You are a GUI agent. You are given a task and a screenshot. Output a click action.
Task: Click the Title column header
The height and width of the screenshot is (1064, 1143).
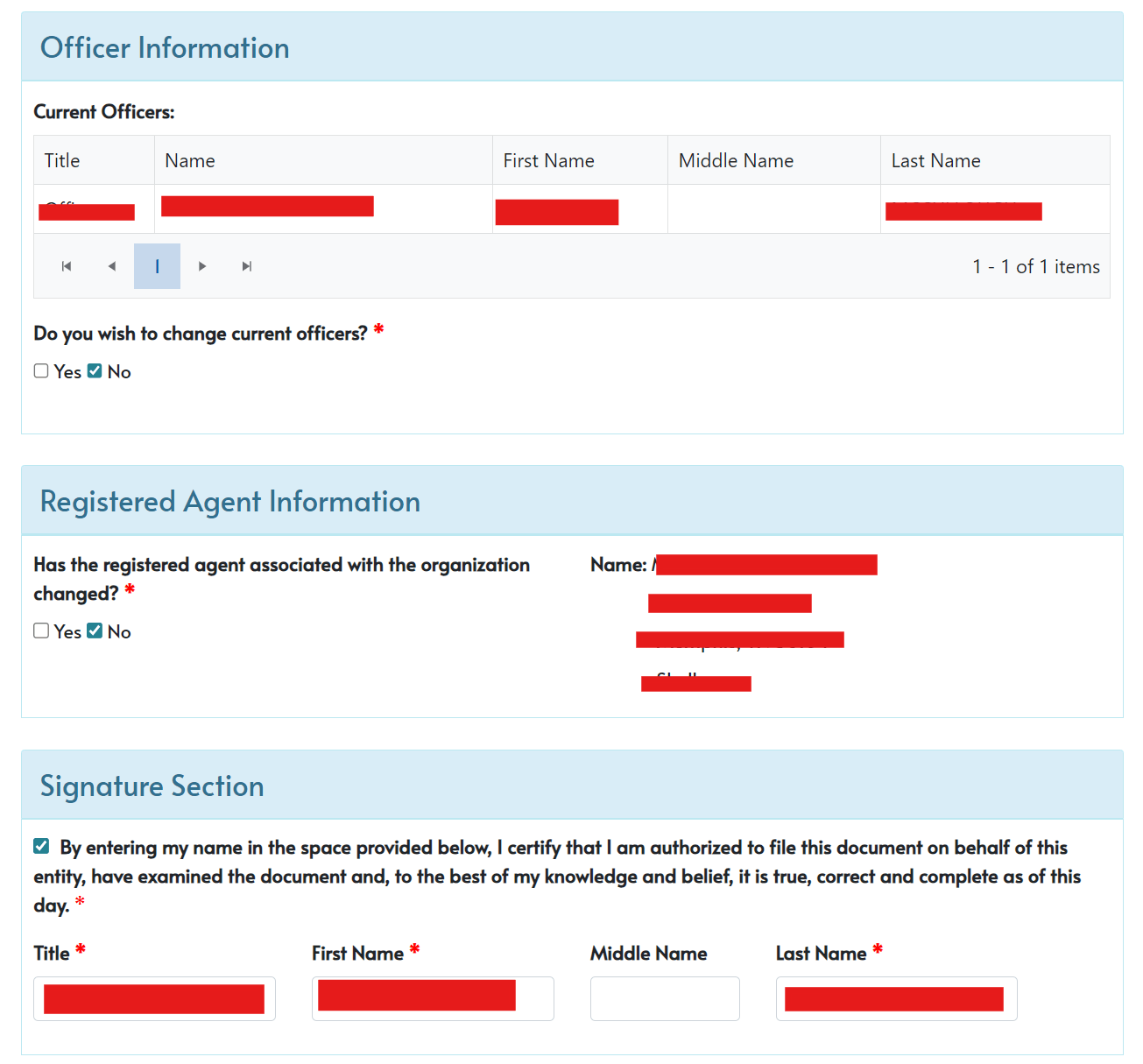tap(95, 160)
